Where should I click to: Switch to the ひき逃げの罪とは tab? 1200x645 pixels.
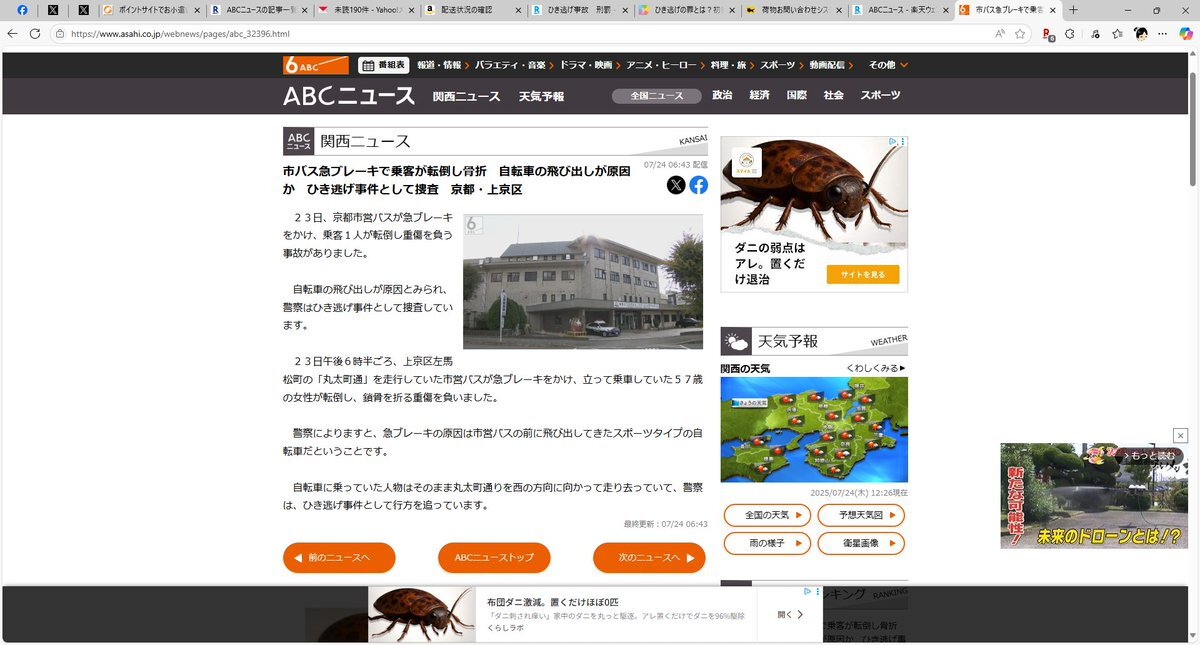[687, 10]
